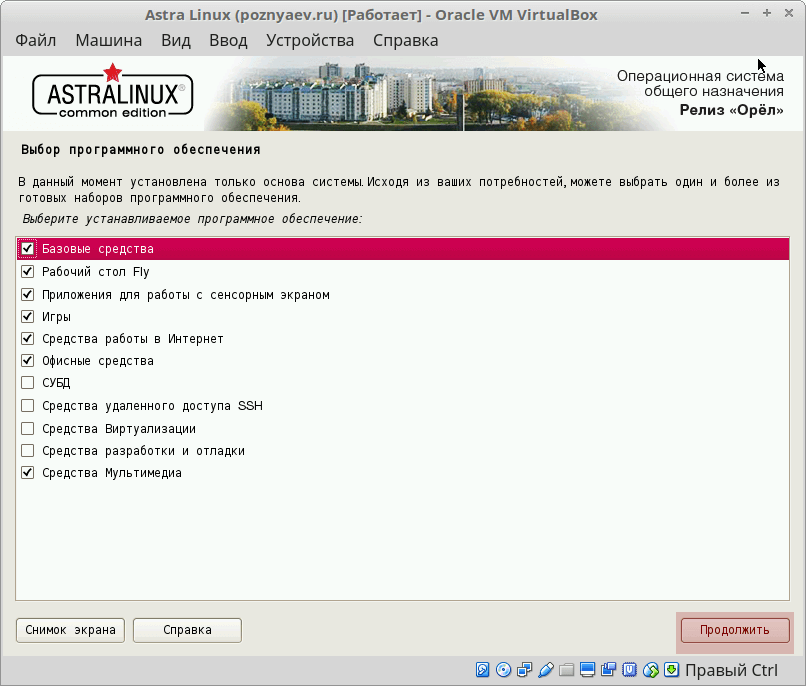Enable Средства удаленного доступа SSH
The width and height of the screenshot is (806, 686).
tap(28, 406)
